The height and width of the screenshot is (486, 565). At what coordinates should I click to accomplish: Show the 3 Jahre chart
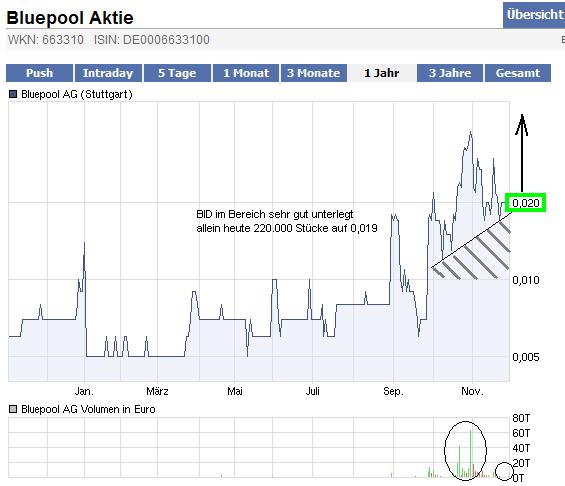click(450, 73)
